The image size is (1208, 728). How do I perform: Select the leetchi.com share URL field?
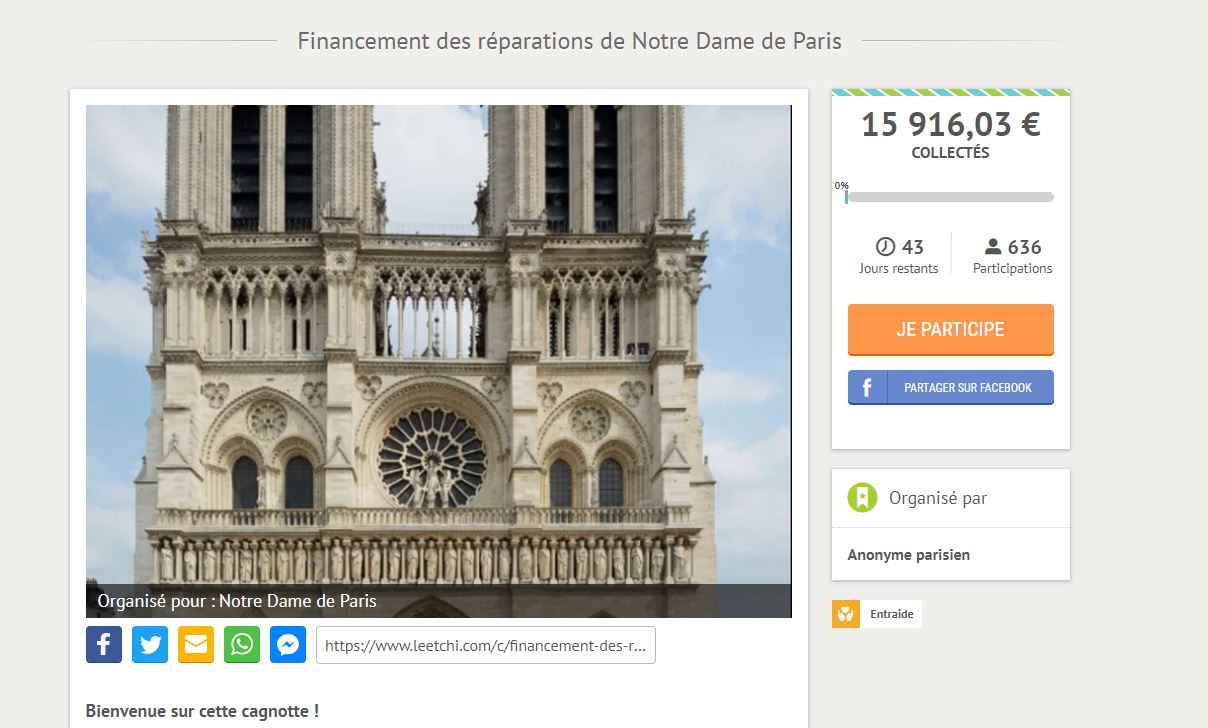tap(486, 646)
